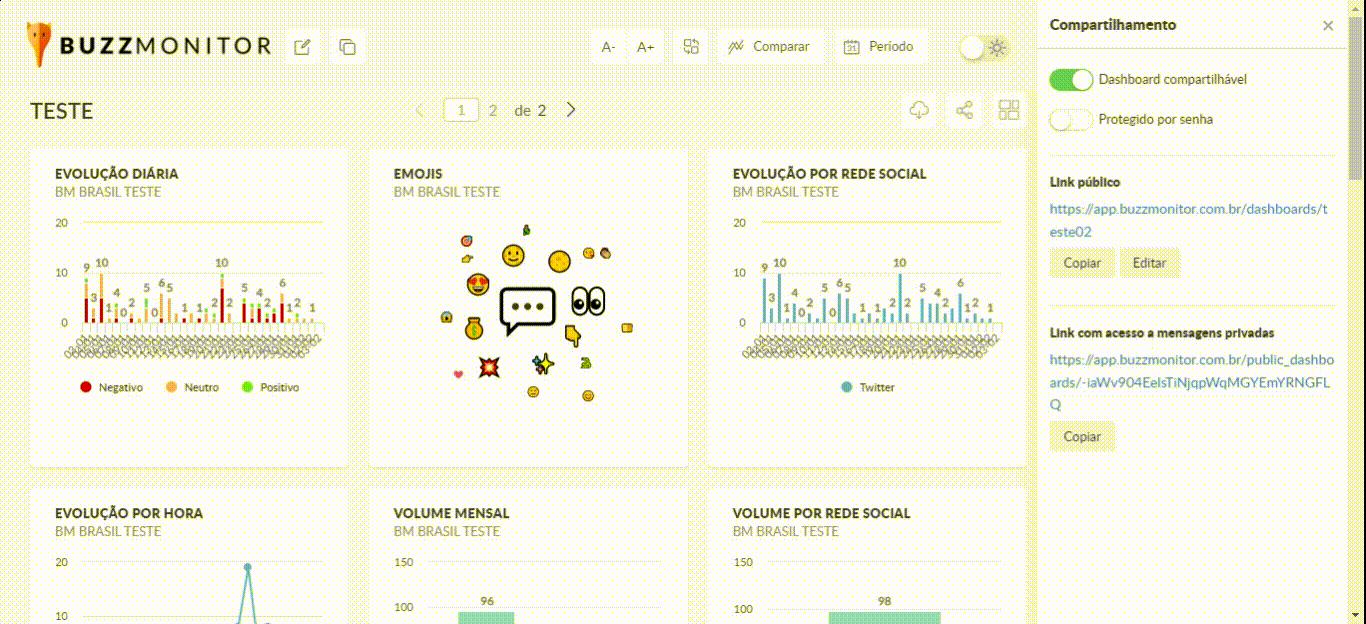Click the Editar public link button

point(1149,263)
